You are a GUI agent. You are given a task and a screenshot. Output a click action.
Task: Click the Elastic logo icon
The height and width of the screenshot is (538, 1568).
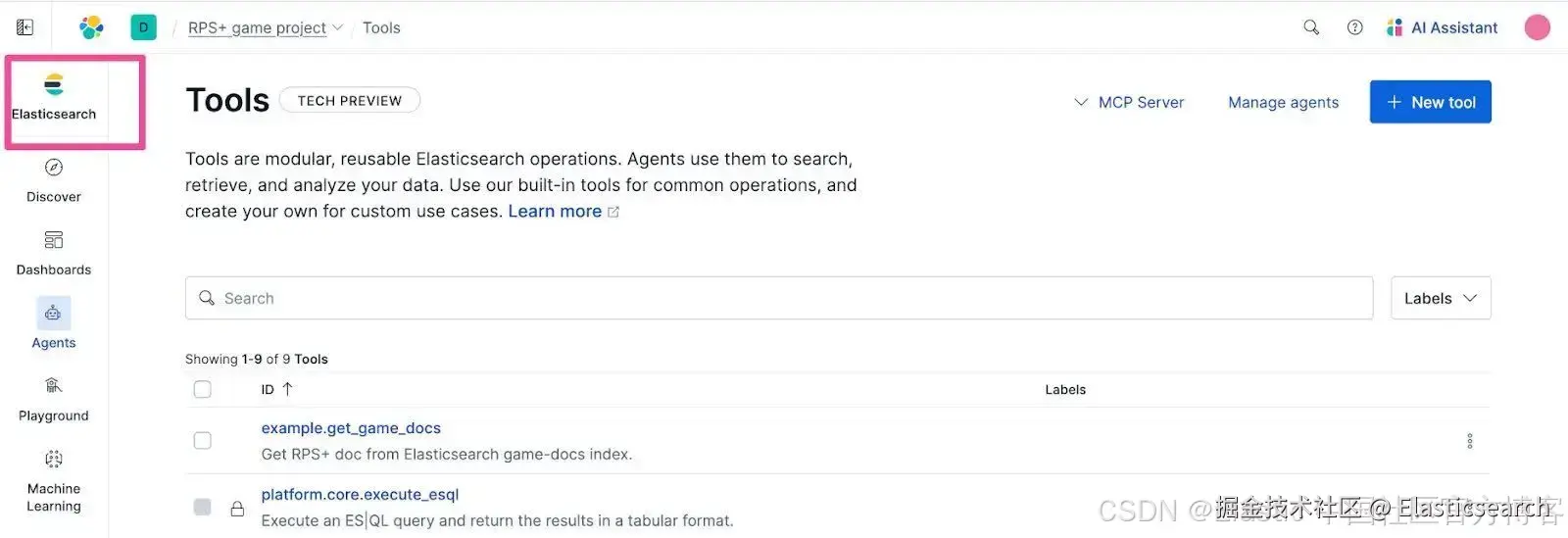[91, 27]
